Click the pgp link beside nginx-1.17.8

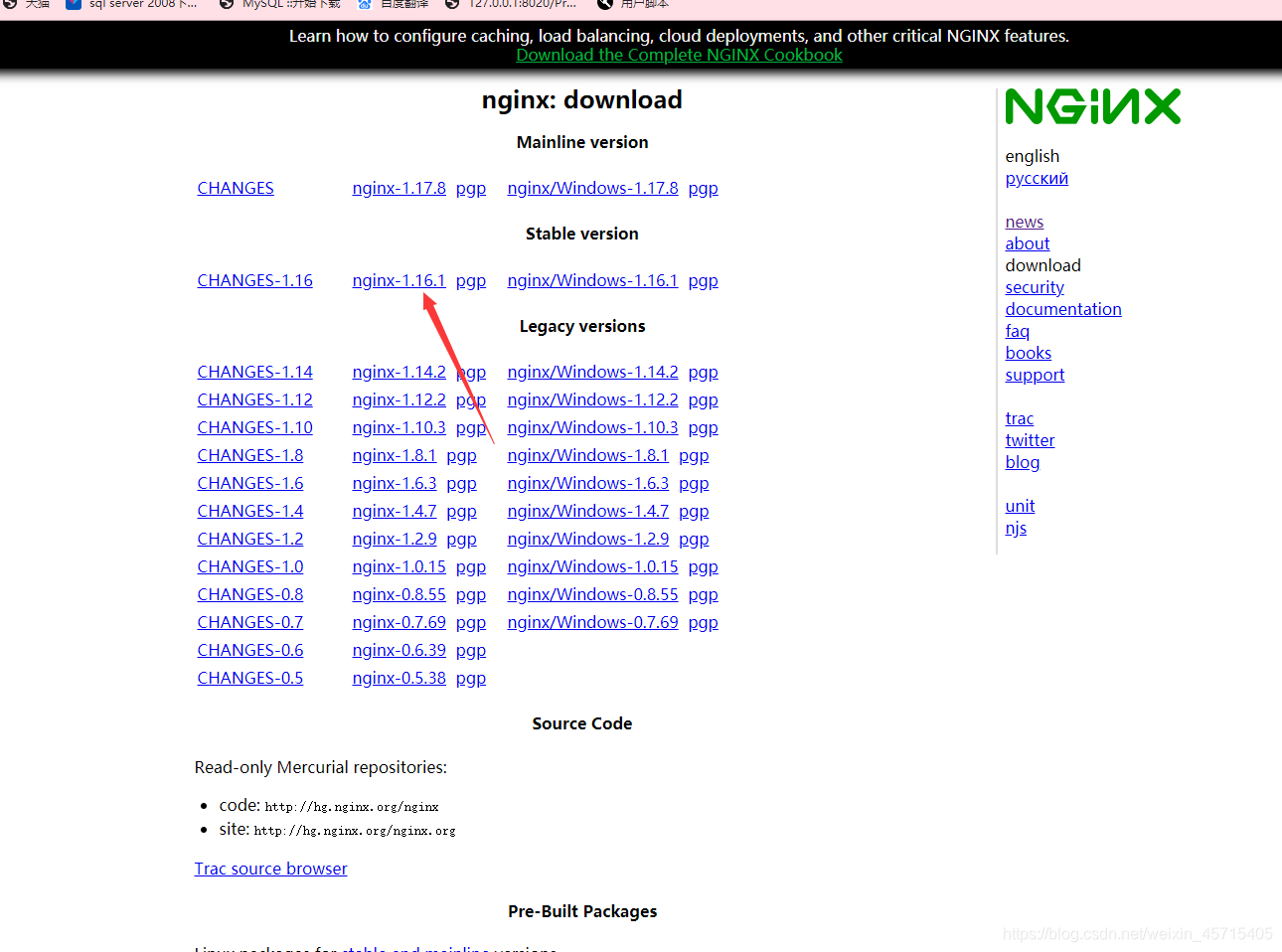pyautogui.click(x=470, y=188)
